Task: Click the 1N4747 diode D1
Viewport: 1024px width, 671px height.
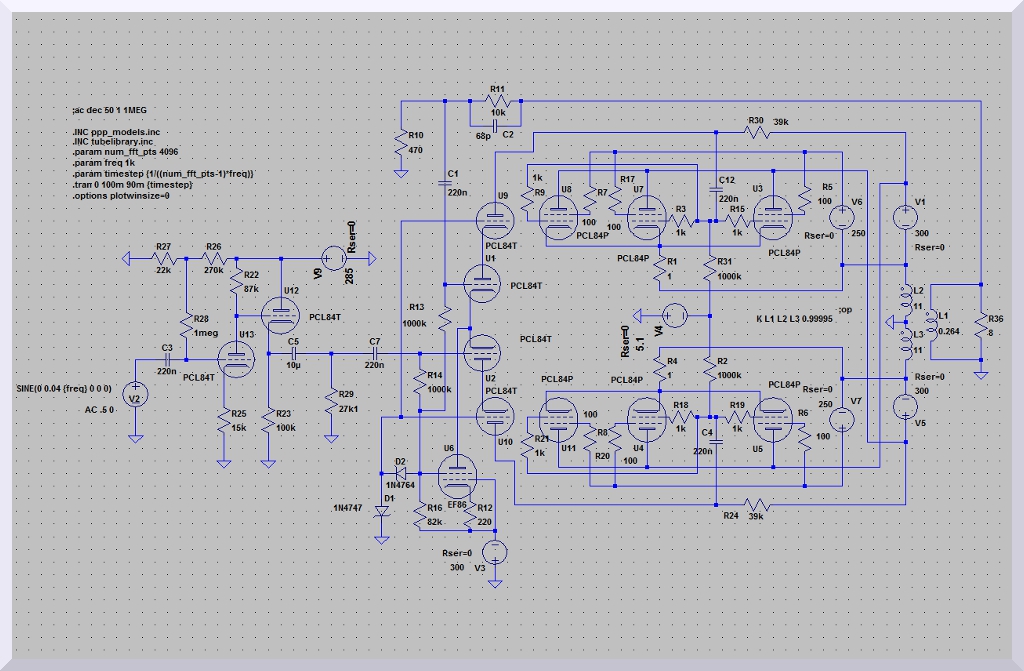Action: pyautogui.click(x=381, y=510)
